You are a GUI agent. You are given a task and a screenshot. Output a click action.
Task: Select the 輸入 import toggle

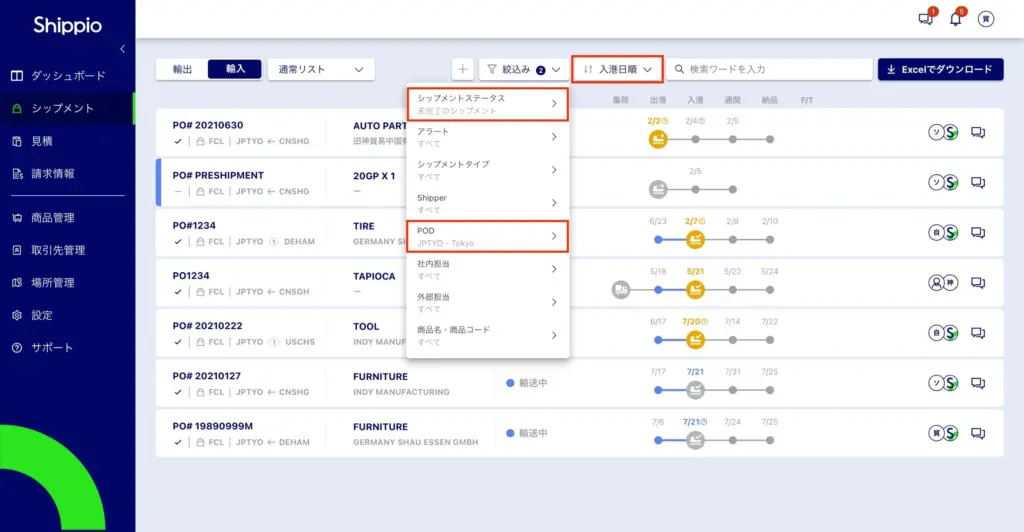coord(235,69)
